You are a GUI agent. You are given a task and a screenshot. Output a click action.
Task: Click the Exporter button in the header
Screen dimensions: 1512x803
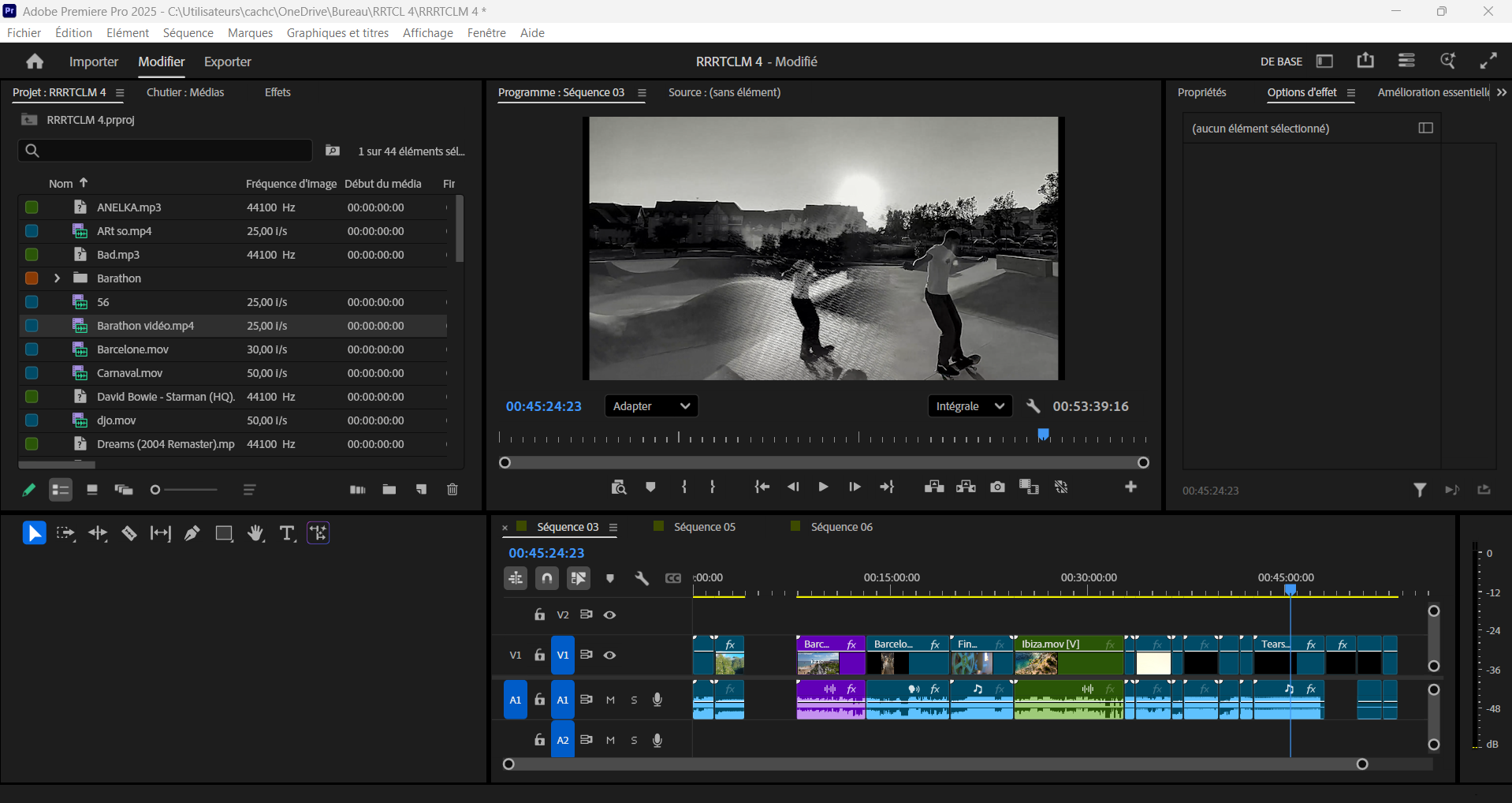(227, 62)
